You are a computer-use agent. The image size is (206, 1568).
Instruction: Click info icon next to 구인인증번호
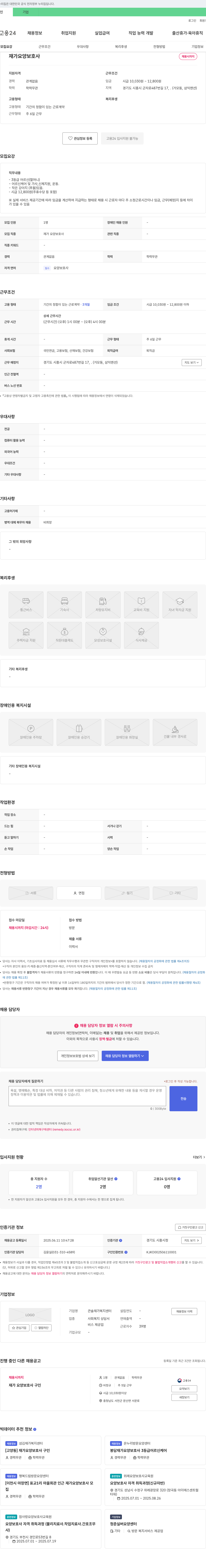[x=126, y=1252]
